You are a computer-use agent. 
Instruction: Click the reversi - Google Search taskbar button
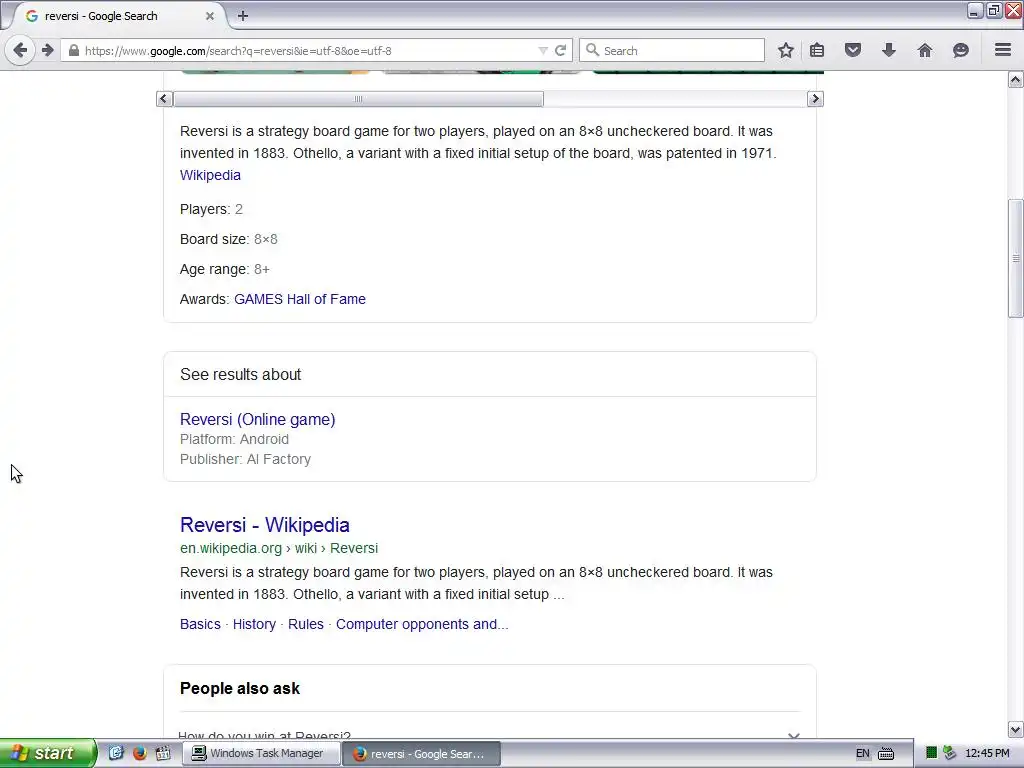coord(421,754)
